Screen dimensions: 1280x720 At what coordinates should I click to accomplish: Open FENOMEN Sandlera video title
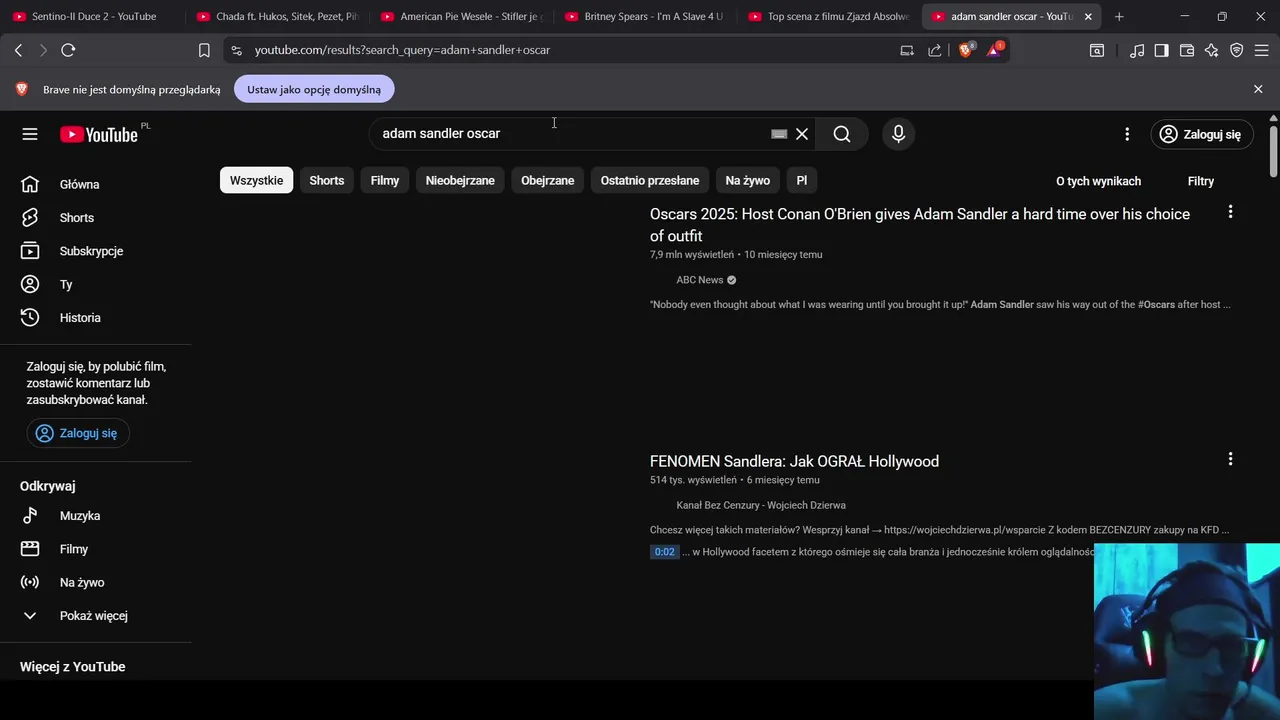(794, 461)
